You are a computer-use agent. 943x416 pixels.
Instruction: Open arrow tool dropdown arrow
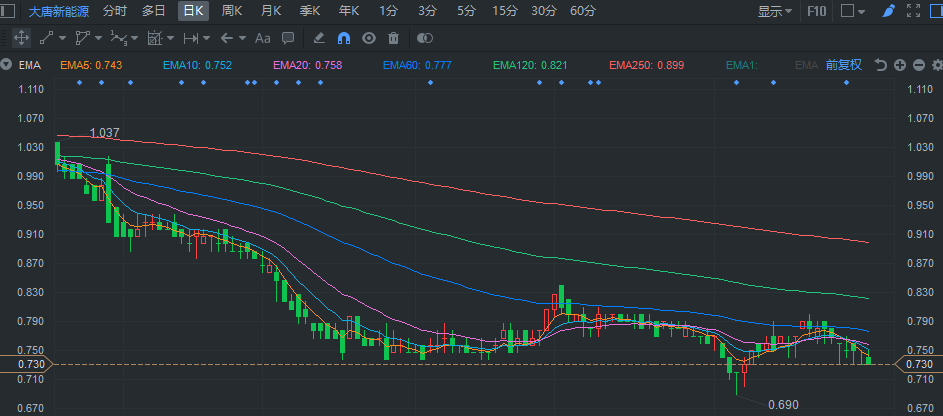[242, 38]
